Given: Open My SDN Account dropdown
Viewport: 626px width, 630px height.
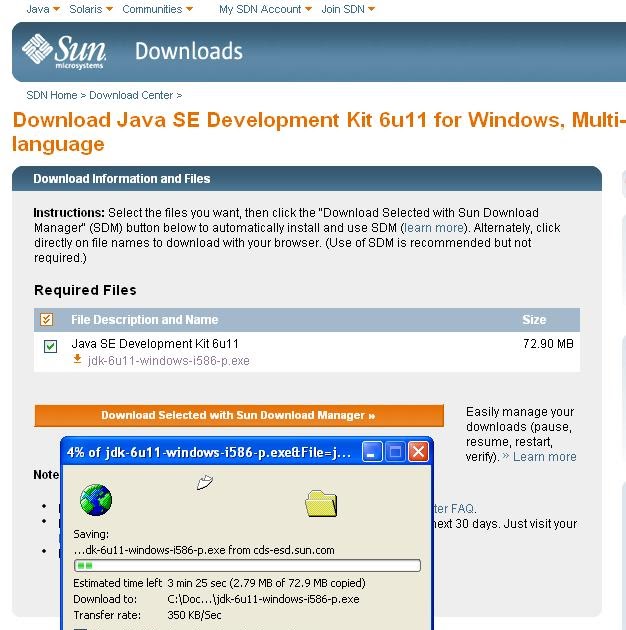Looking at the screenshot, I should [265, 9].
